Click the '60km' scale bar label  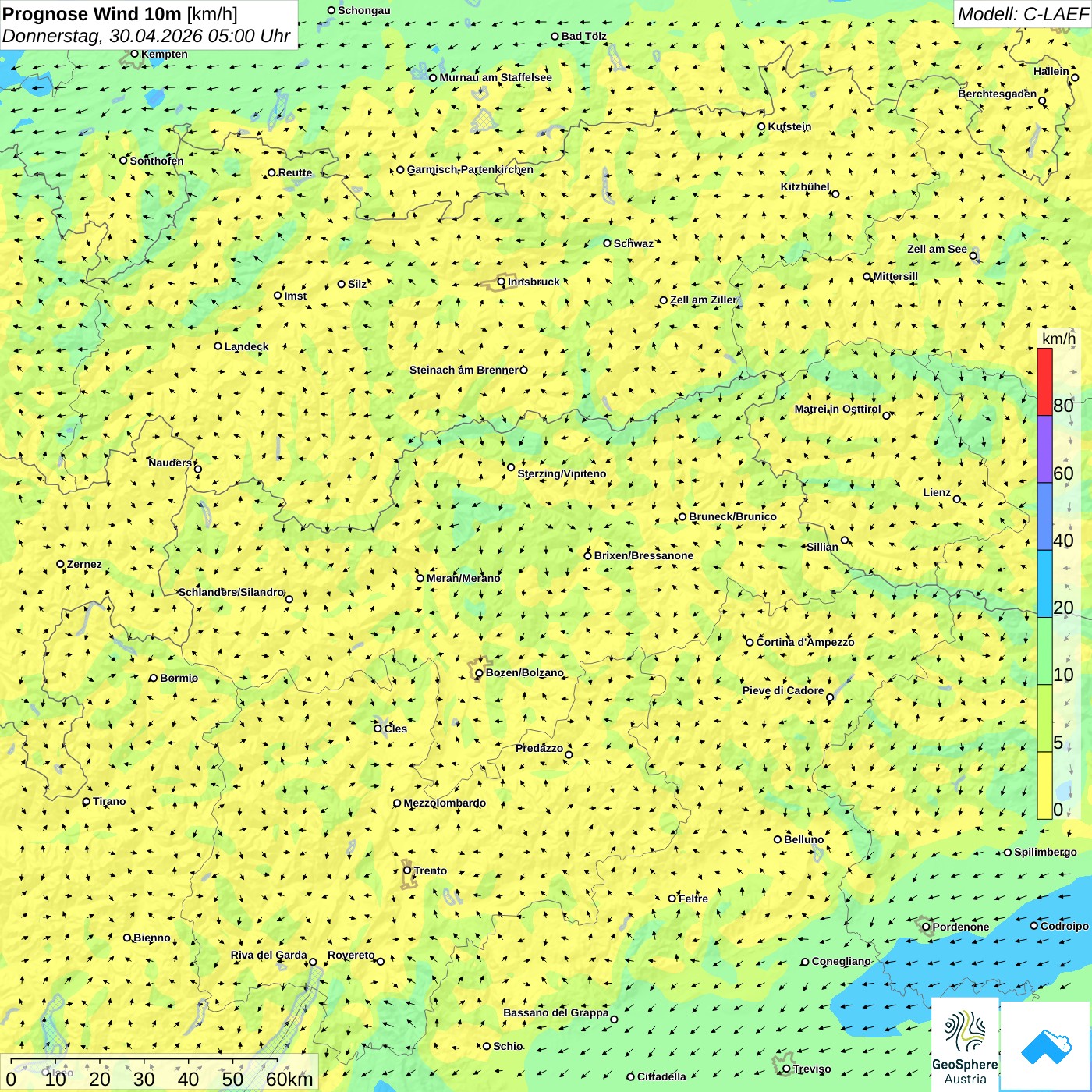point(289,1079)
